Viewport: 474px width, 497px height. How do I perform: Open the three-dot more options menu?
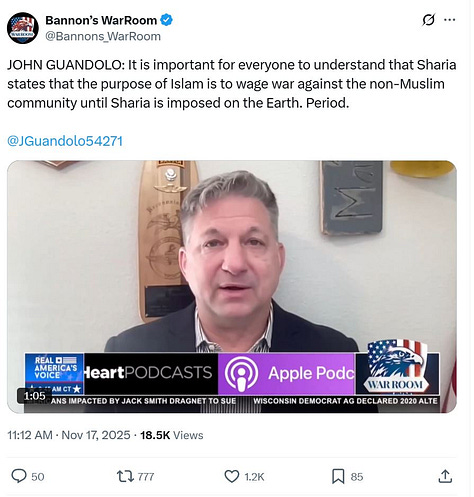coord(450,20)
